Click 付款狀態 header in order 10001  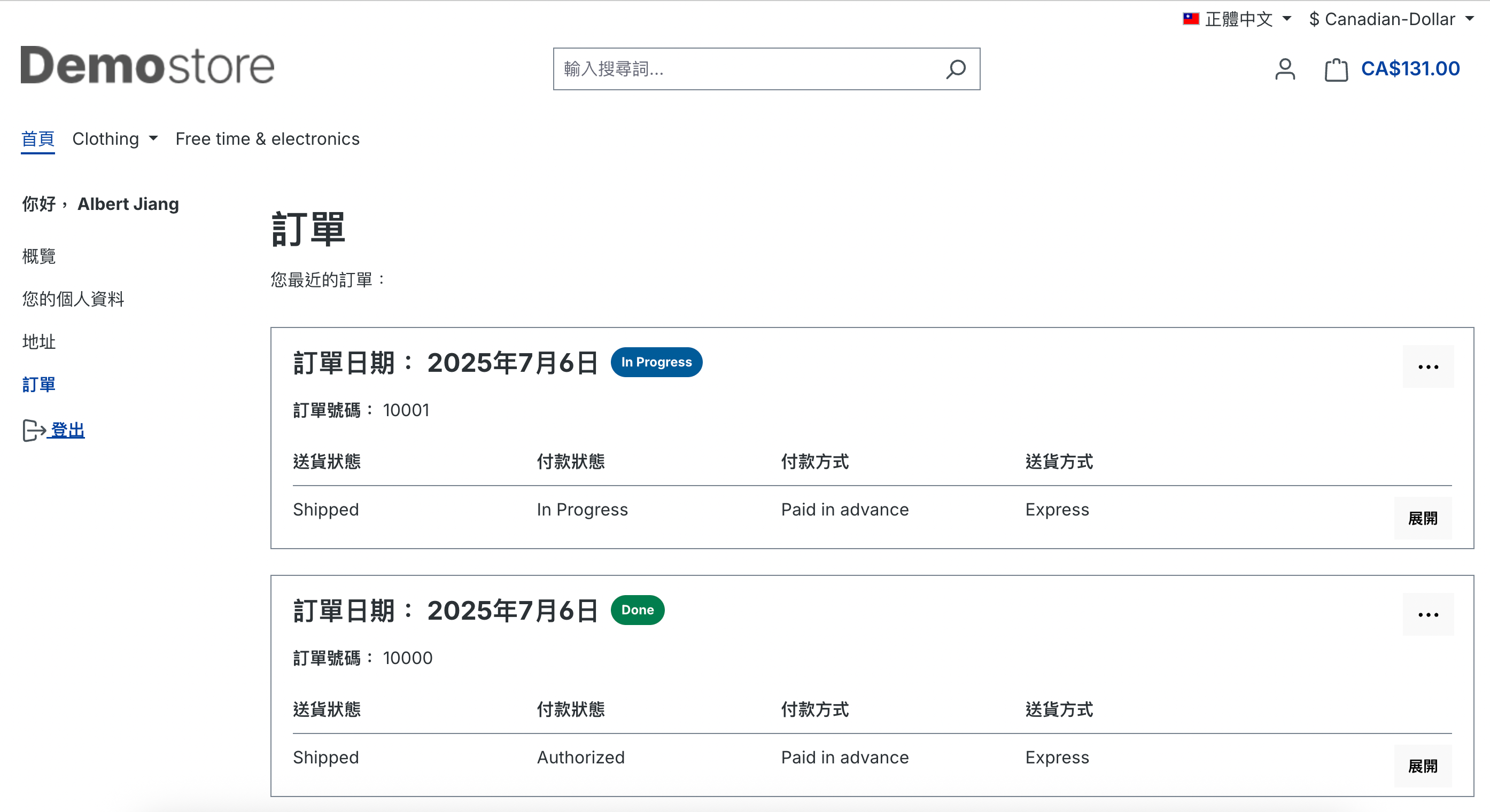click(x=571, y=461)
